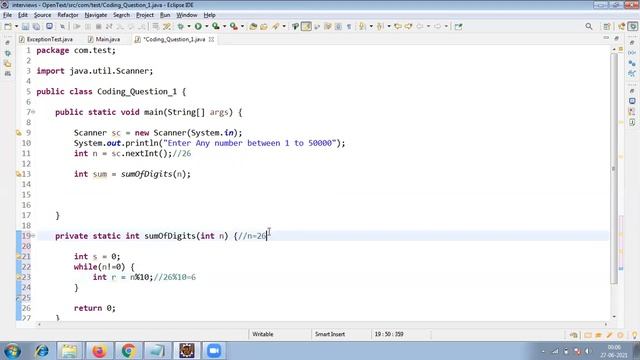Open the External Tools dropdown arrow
This screenshot has height=360, width=640.
click(x=242, y=27)
